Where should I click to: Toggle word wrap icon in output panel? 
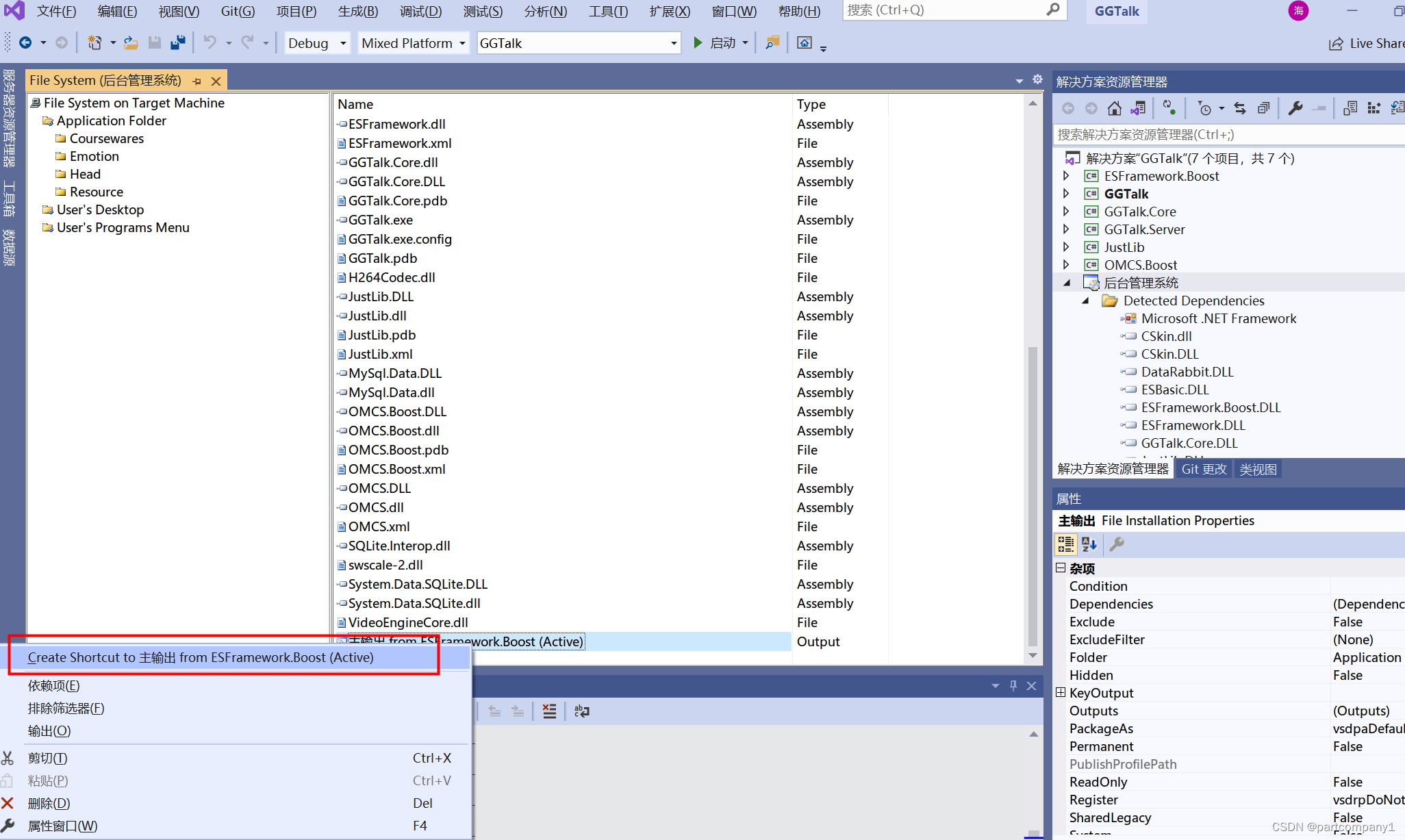pos(581,711)
